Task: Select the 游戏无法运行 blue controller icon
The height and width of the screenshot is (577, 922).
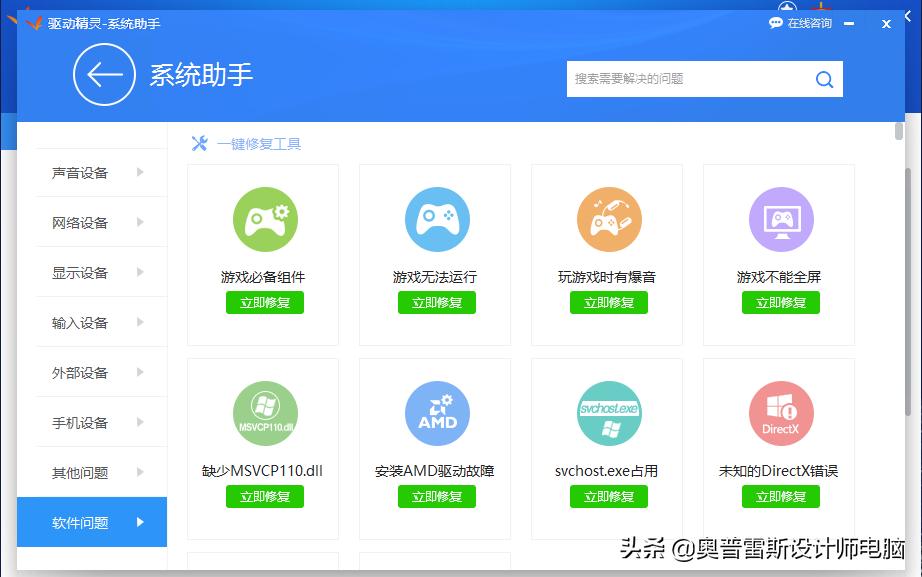Action: click(435, 218)
